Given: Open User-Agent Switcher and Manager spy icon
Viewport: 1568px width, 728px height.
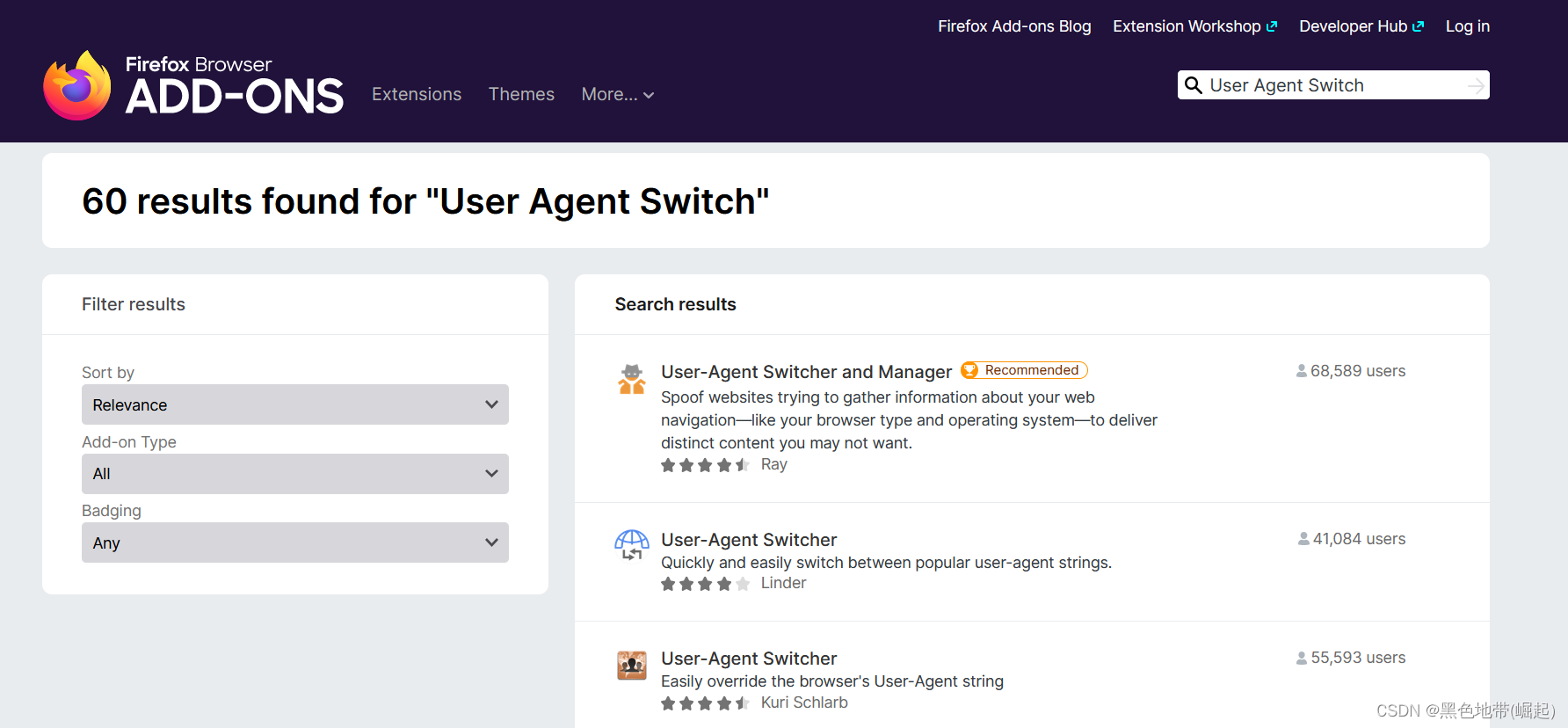Looking at the screenshot, I should point(632,379).
